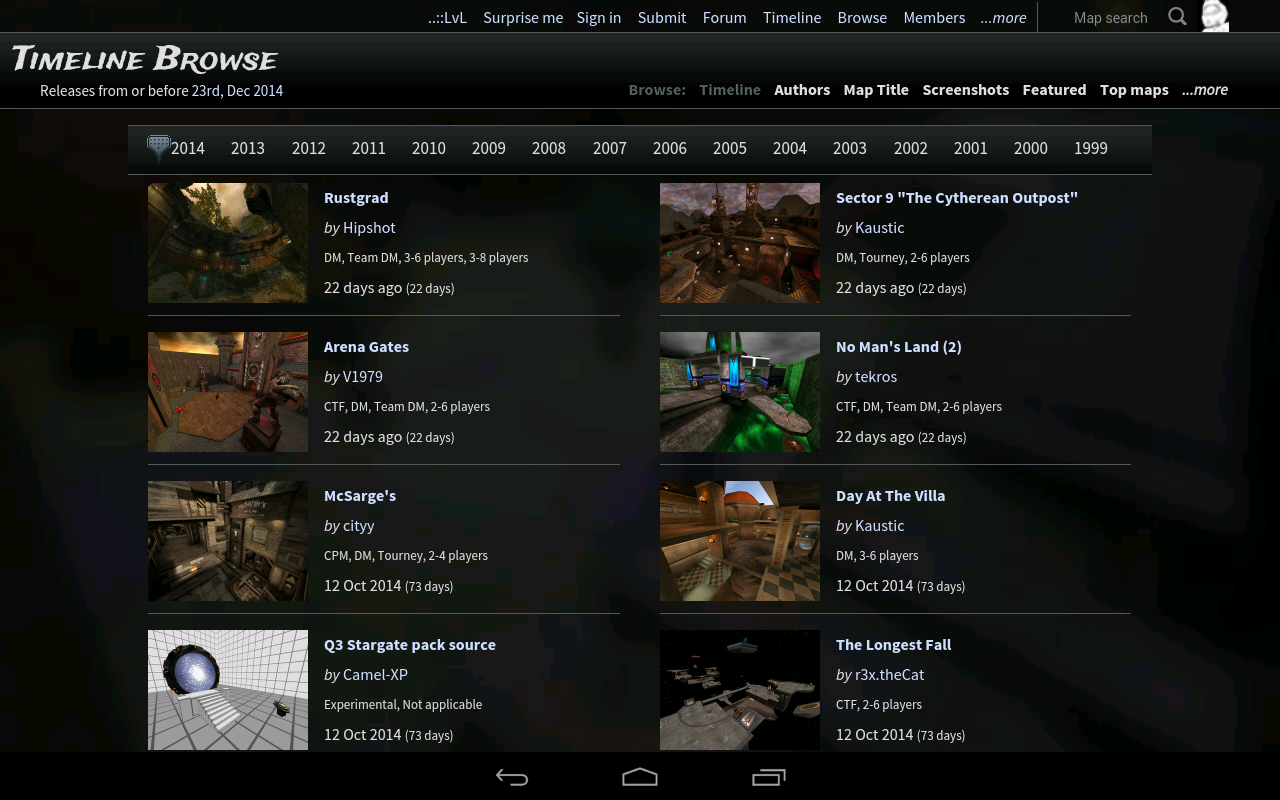Tap the Android back navigation icon
Image resolution: width=1280 pixels, height=800 pixels.
coord(511,777)
